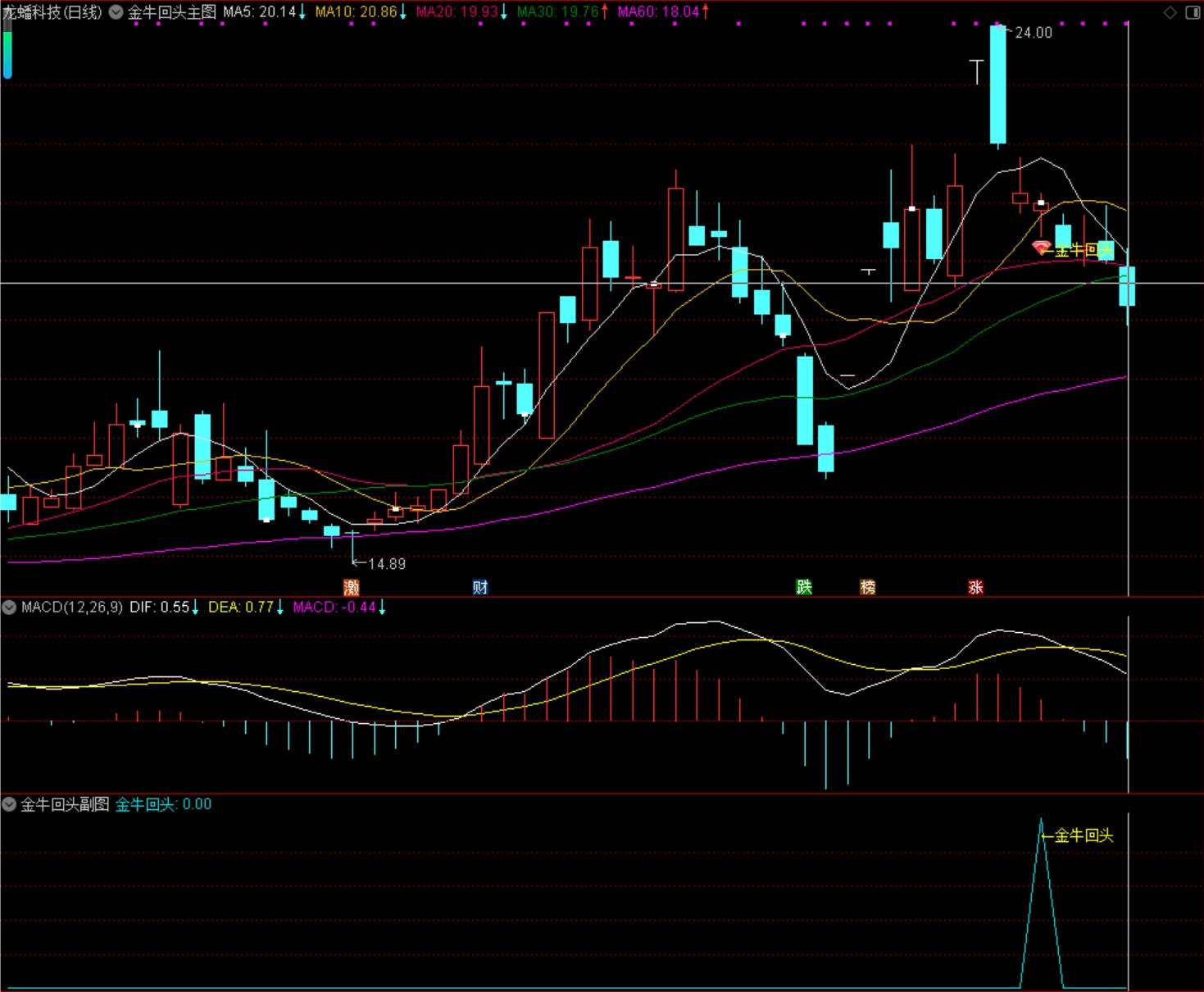1204x992 pixels.
Task: Click the 激 event marker
Action: [x=352, y=587]
